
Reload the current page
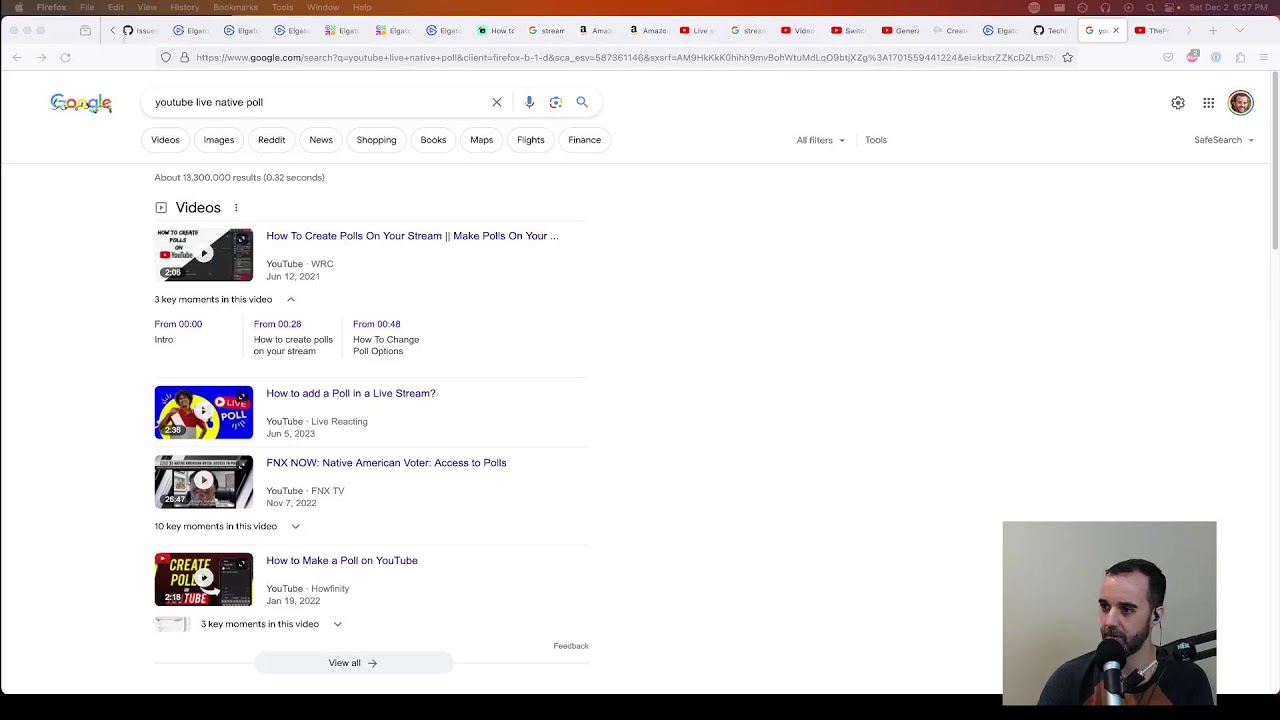(65, 58)
